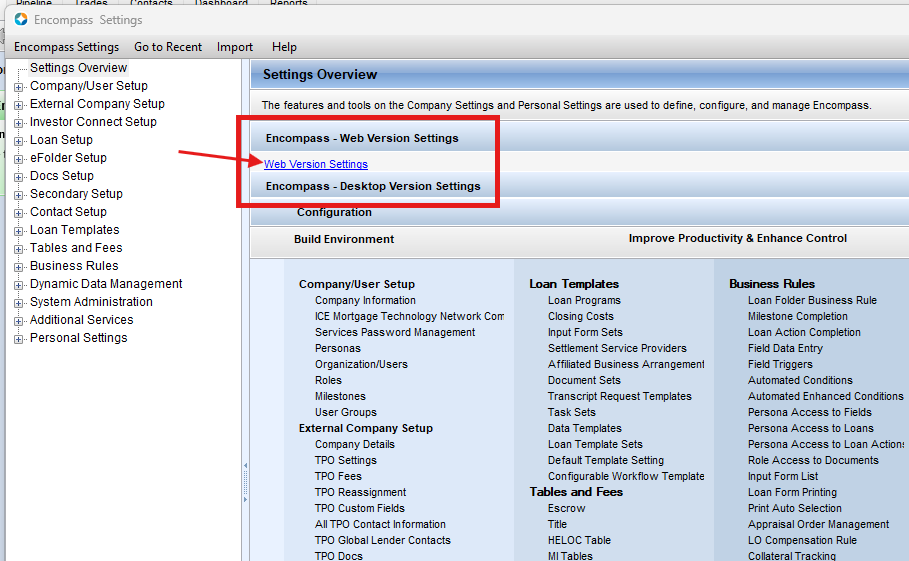Viewport: 909px width, 561px height.
Task: Open User Groups setting
Action: point(346,412)
